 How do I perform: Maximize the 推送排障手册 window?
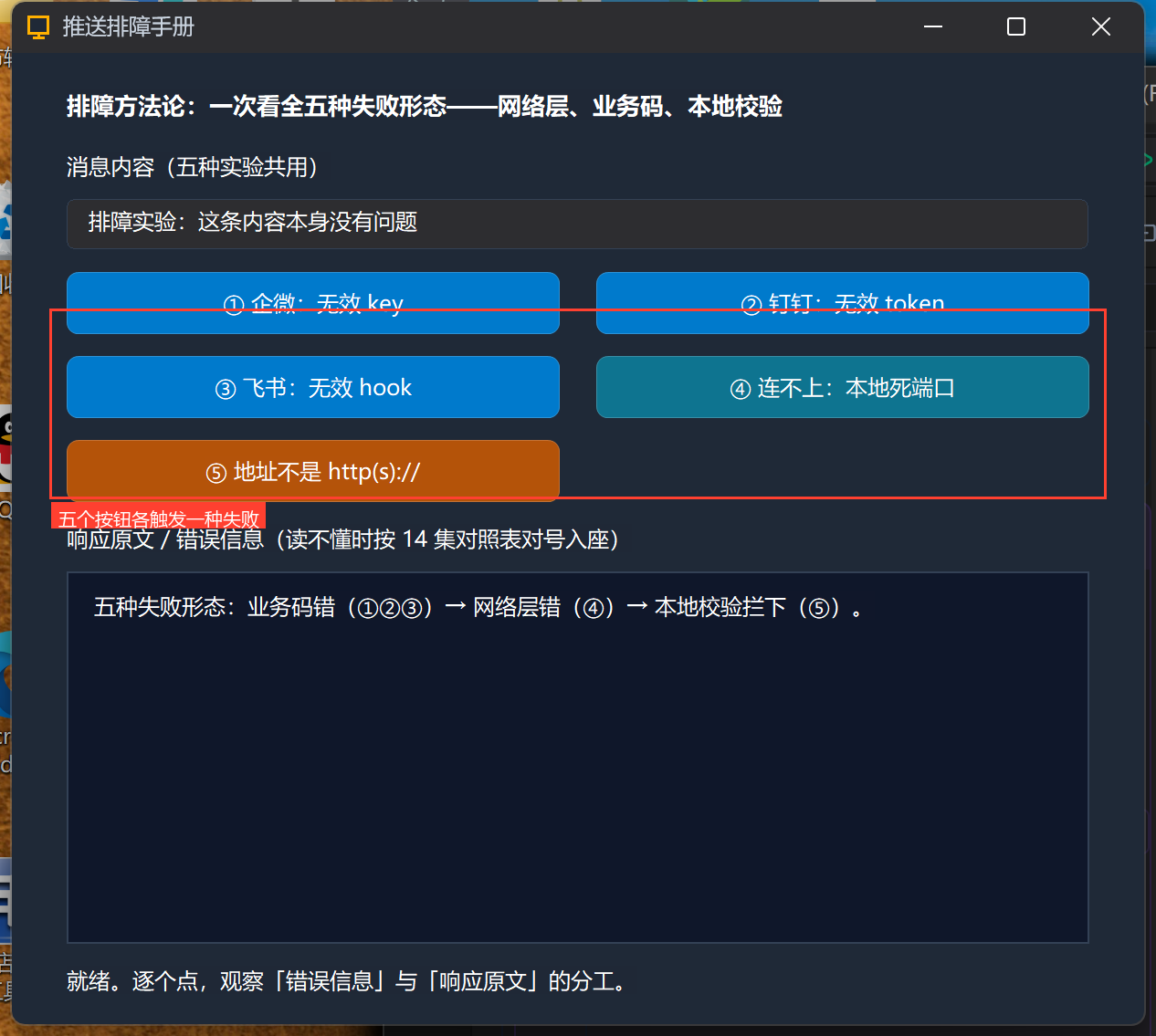coord(1015,26)
